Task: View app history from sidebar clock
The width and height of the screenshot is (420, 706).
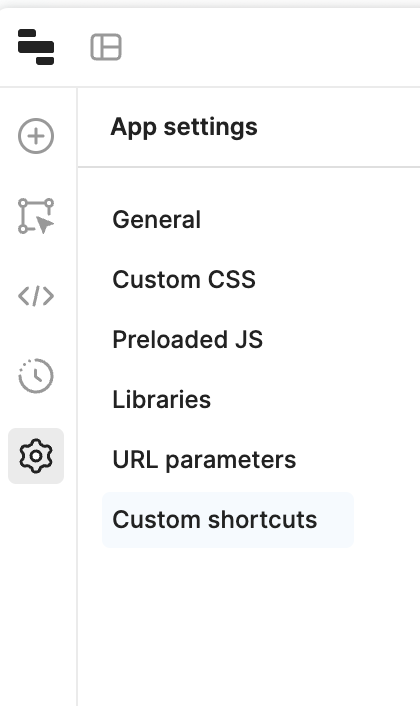Action: click(36, 376)
